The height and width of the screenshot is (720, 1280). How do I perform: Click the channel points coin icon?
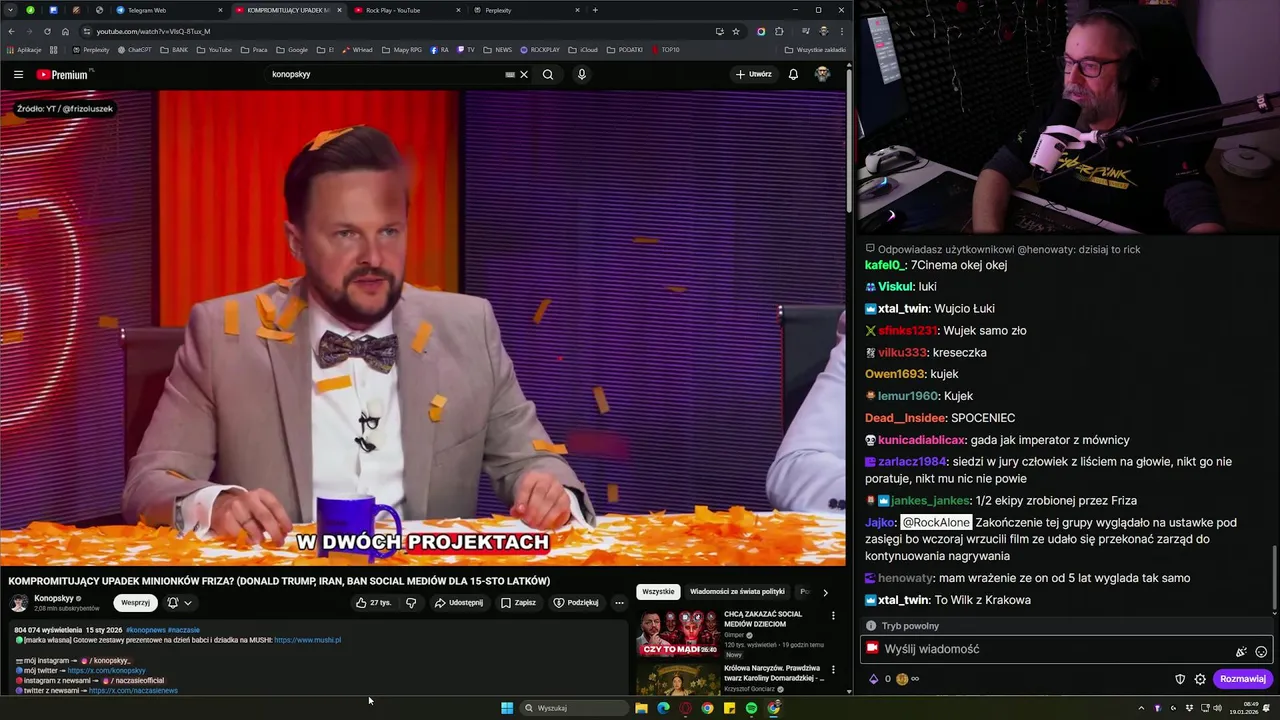pos(902,679)
